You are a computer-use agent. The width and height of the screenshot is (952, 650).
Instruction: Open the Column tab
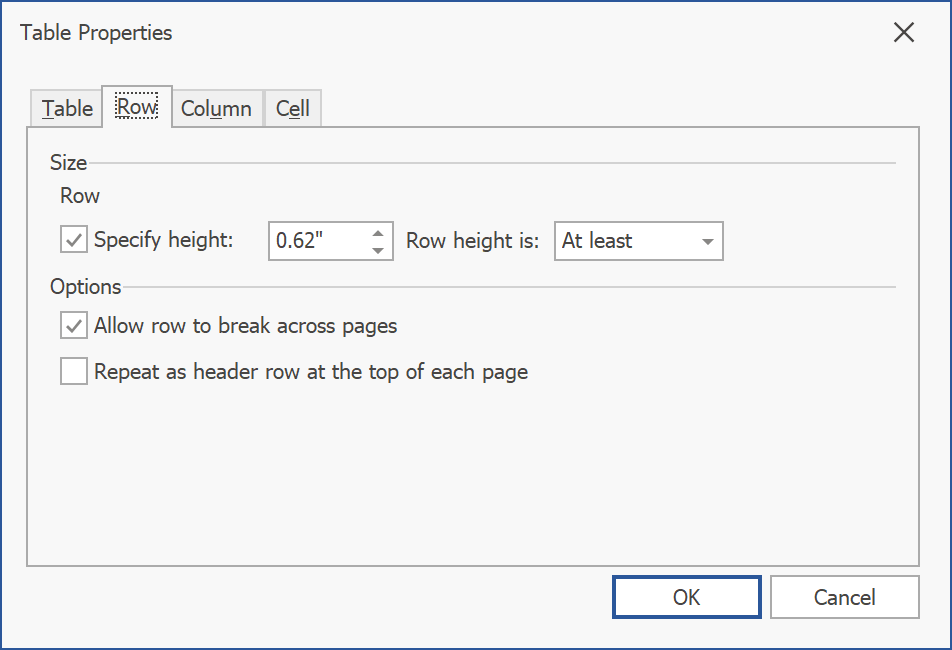coord(216,109)
